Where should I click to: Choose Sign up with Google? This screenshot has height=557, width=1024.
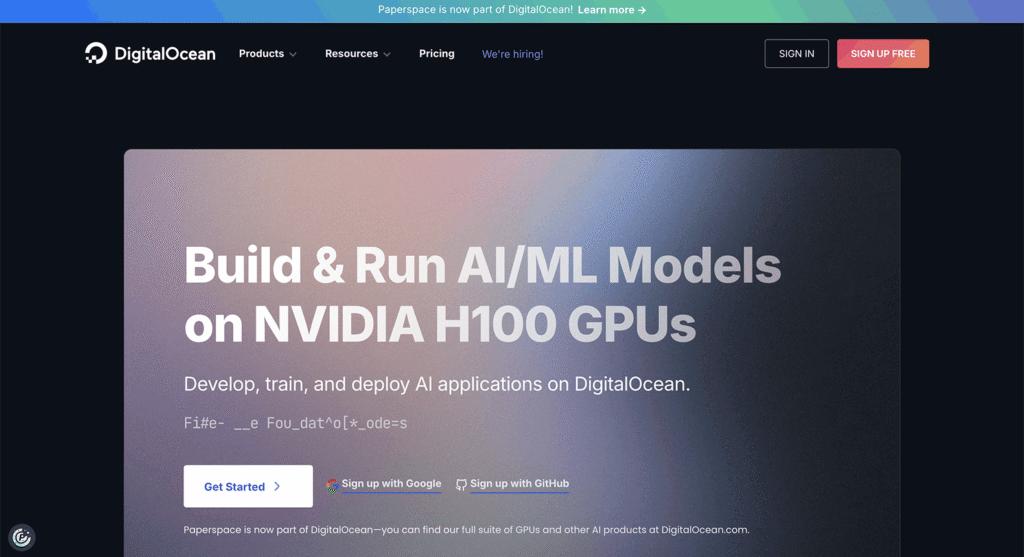pos(391,484)
